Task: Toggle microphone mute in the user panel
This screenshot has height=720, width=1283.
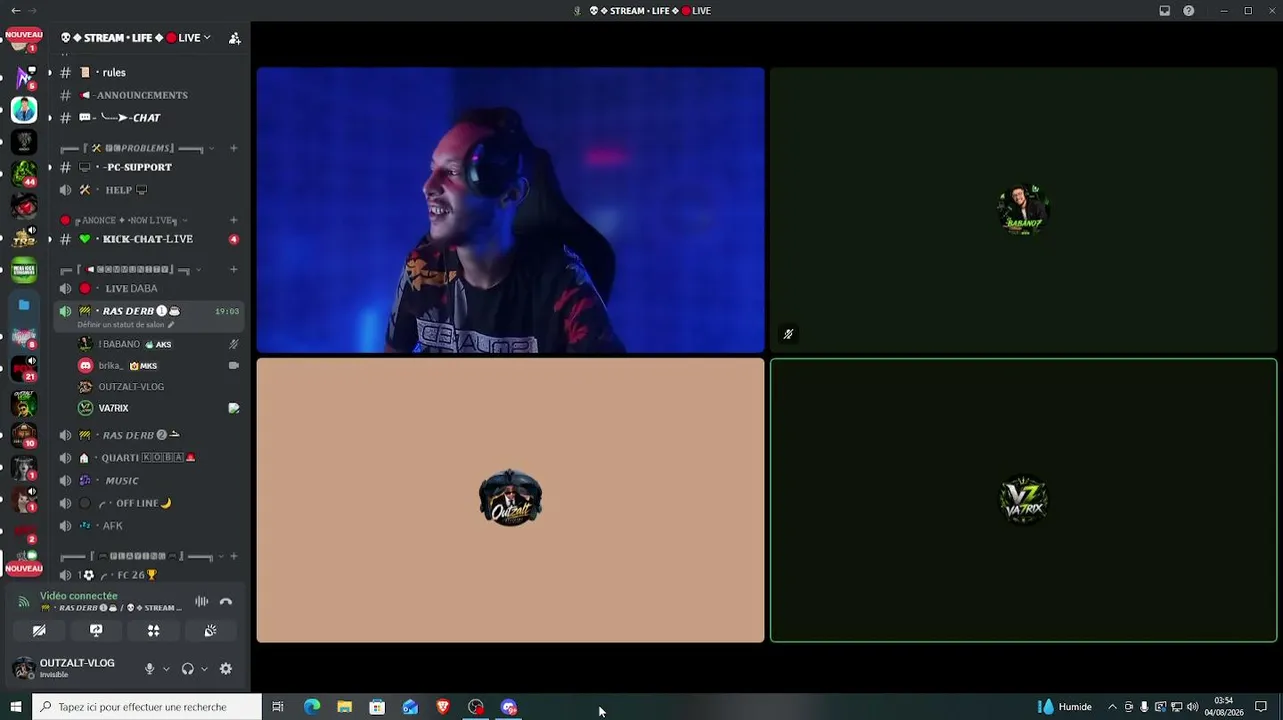Action: [x=149, y=669]
